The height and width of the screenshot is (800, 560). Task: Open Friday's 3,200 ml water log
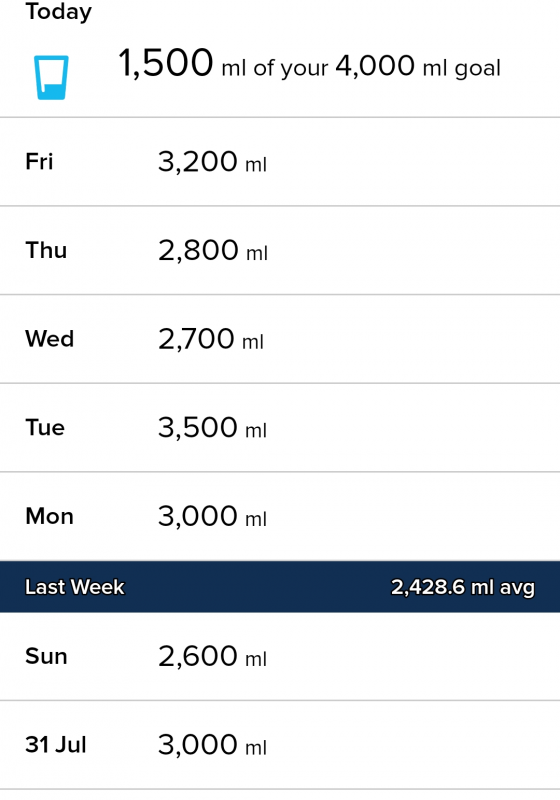[x=280, y=162]
